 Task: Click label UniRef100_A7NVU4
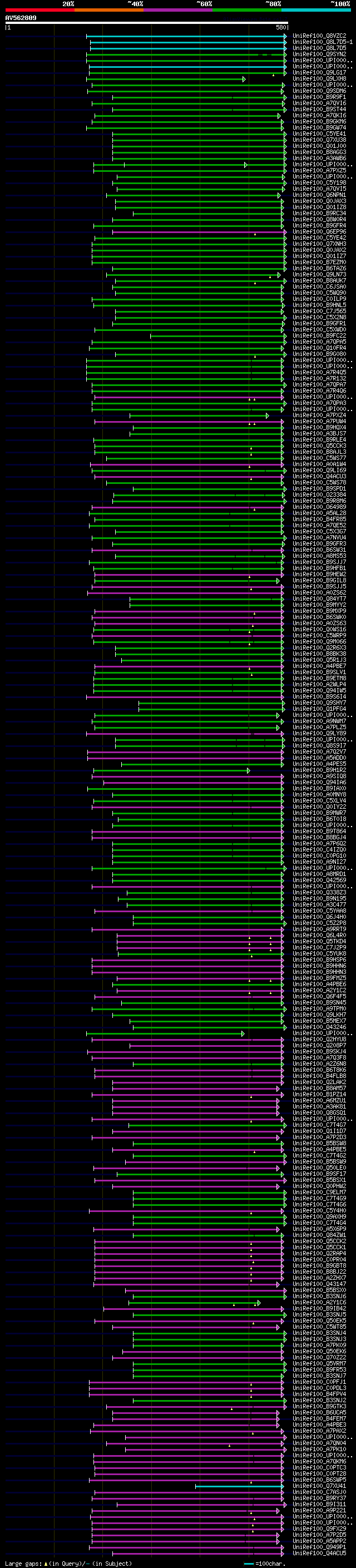[319, 537]
